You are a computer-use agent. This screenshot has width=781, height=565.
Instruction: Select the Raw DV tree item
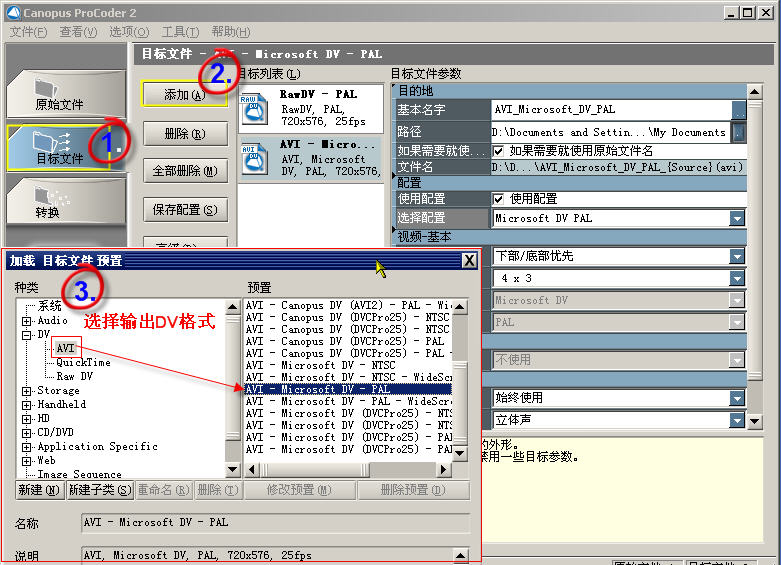click(75, 376)
